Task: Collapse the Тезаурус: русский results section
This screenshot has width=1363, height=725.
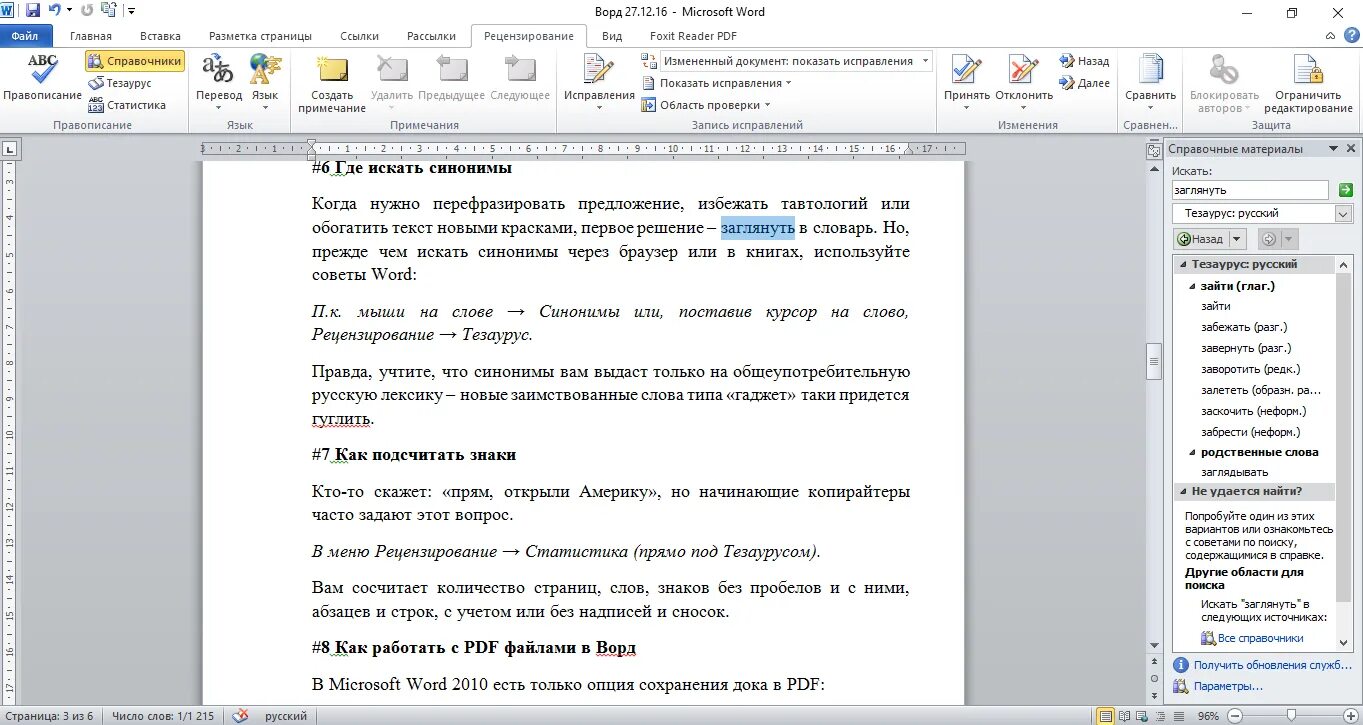Action: [1182, 265]
